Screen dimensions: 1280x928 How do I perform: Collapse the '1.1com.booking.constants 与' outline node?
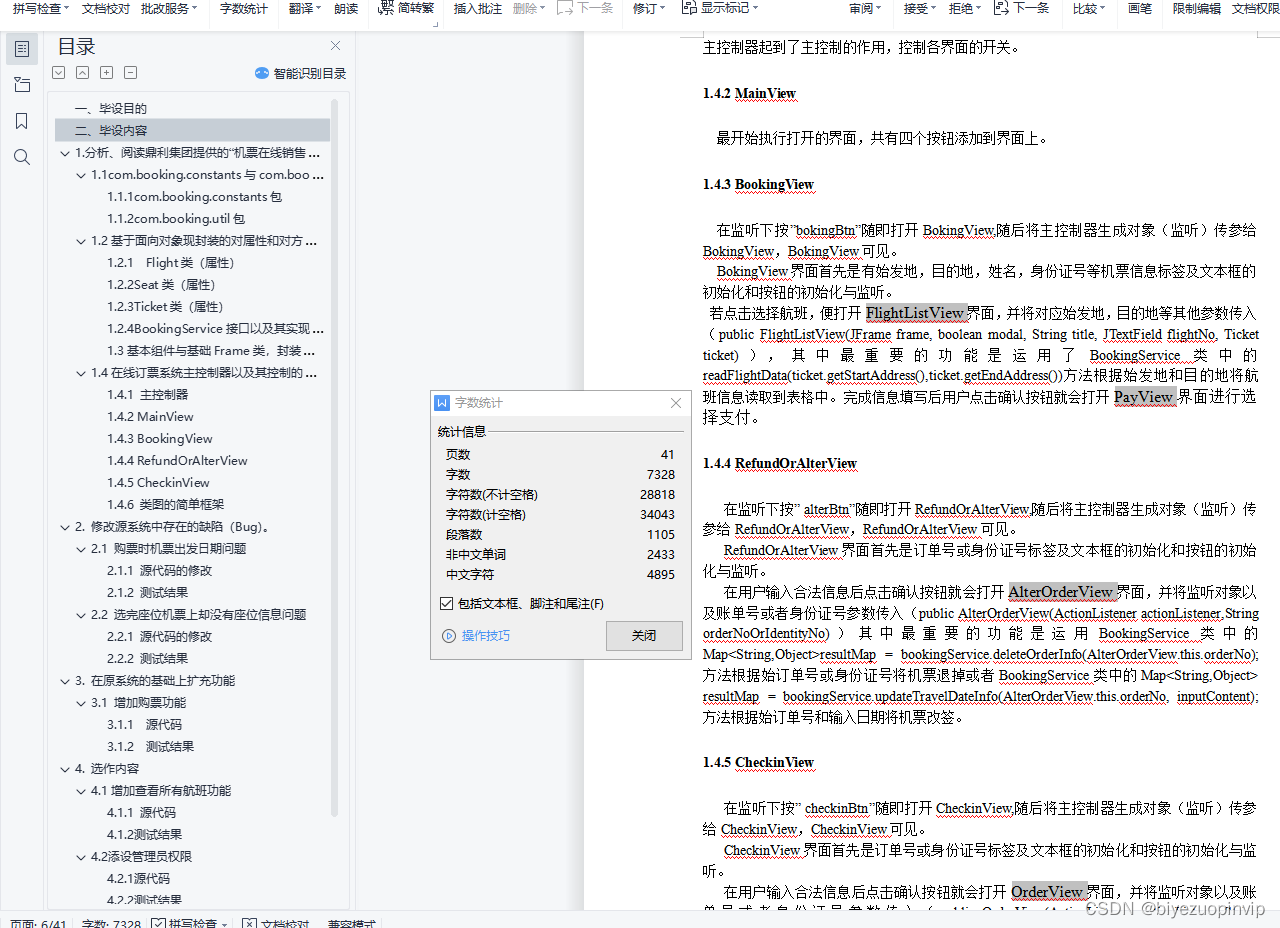click(81, 175)
